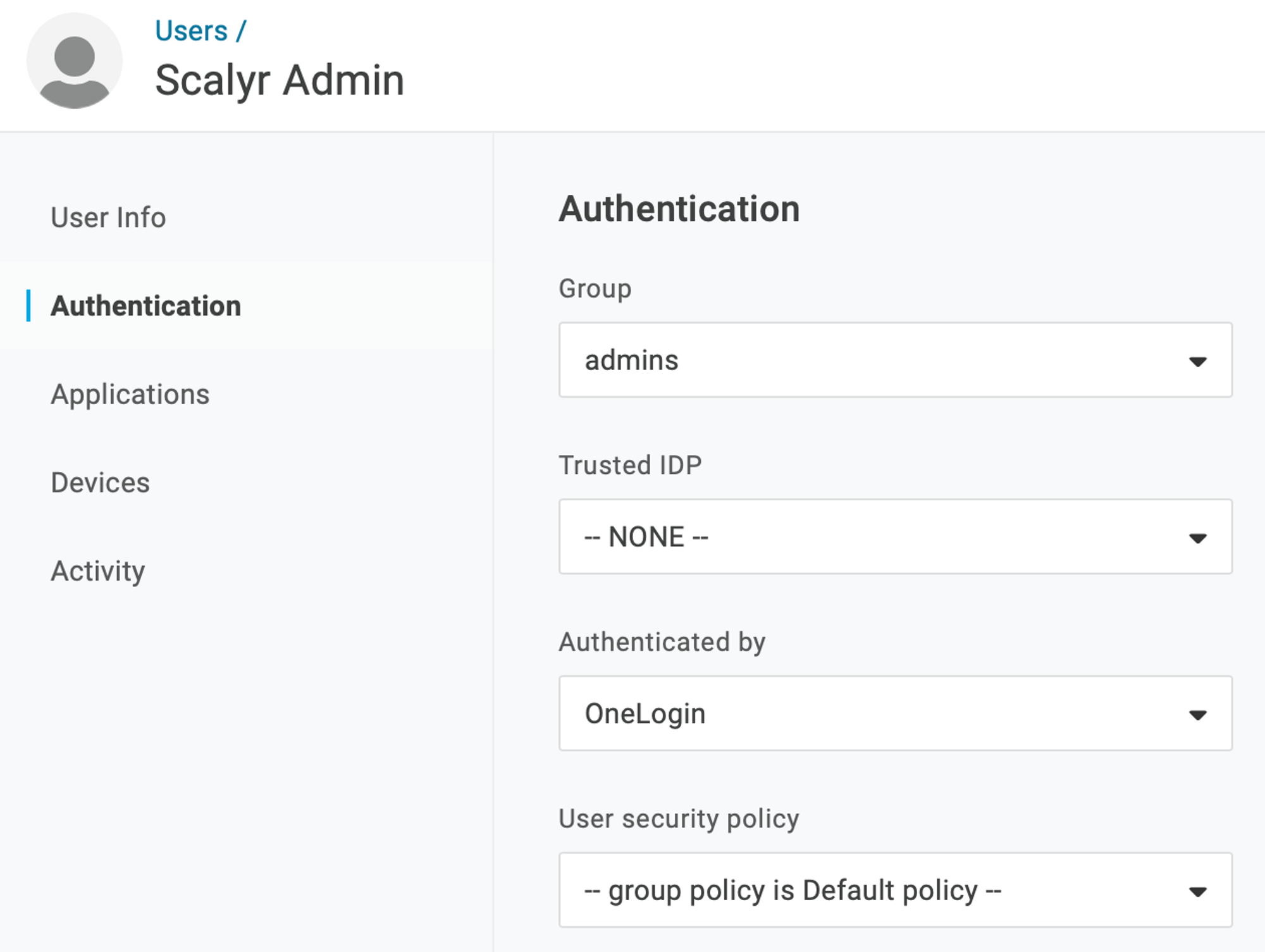
Task: Switch to the Applications section
Action: 130,395
